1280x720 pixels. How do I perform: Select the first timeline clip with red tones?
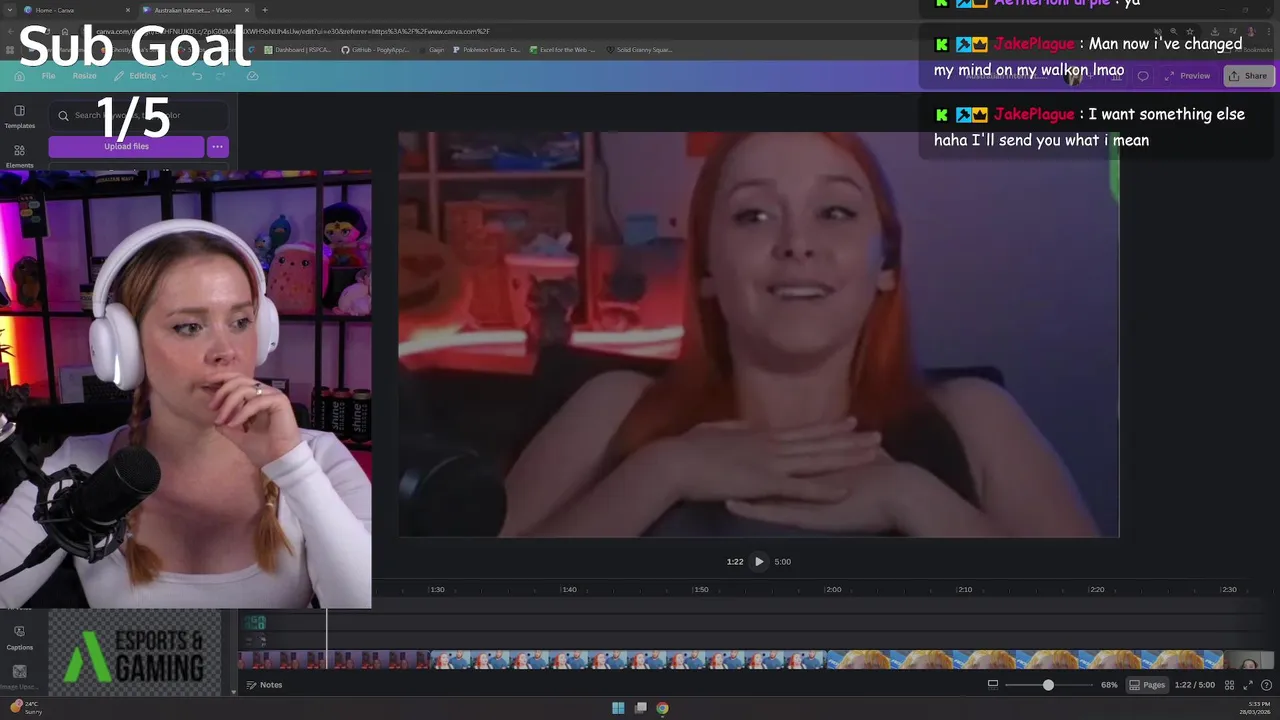334,660
